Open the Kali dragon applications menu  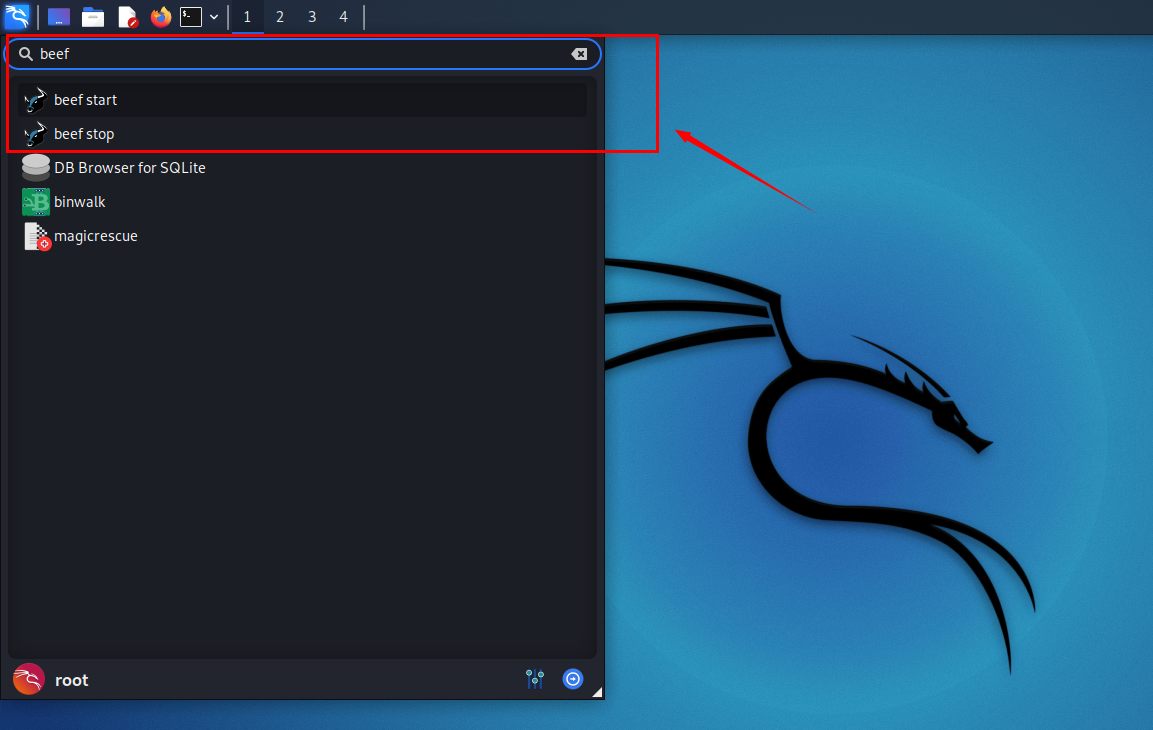[x=16, y=15]
